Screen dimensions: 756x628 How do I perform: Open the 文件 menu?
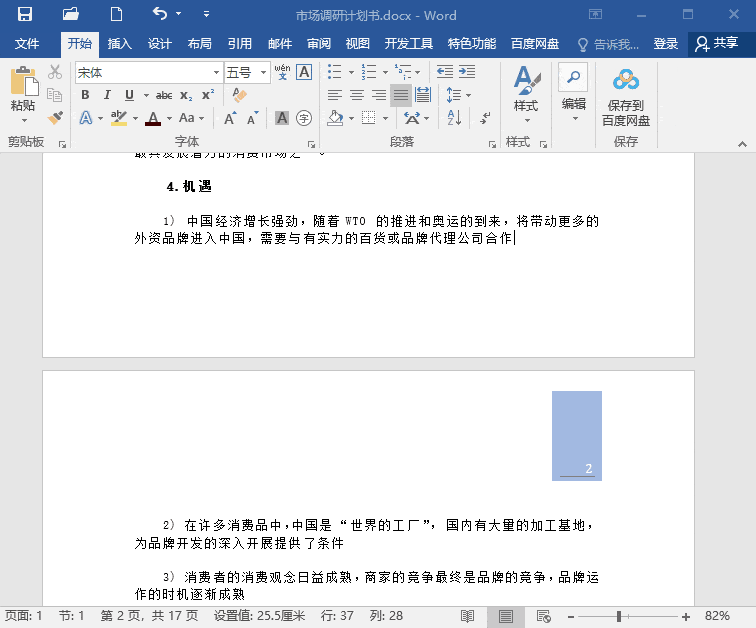[27, 44]
